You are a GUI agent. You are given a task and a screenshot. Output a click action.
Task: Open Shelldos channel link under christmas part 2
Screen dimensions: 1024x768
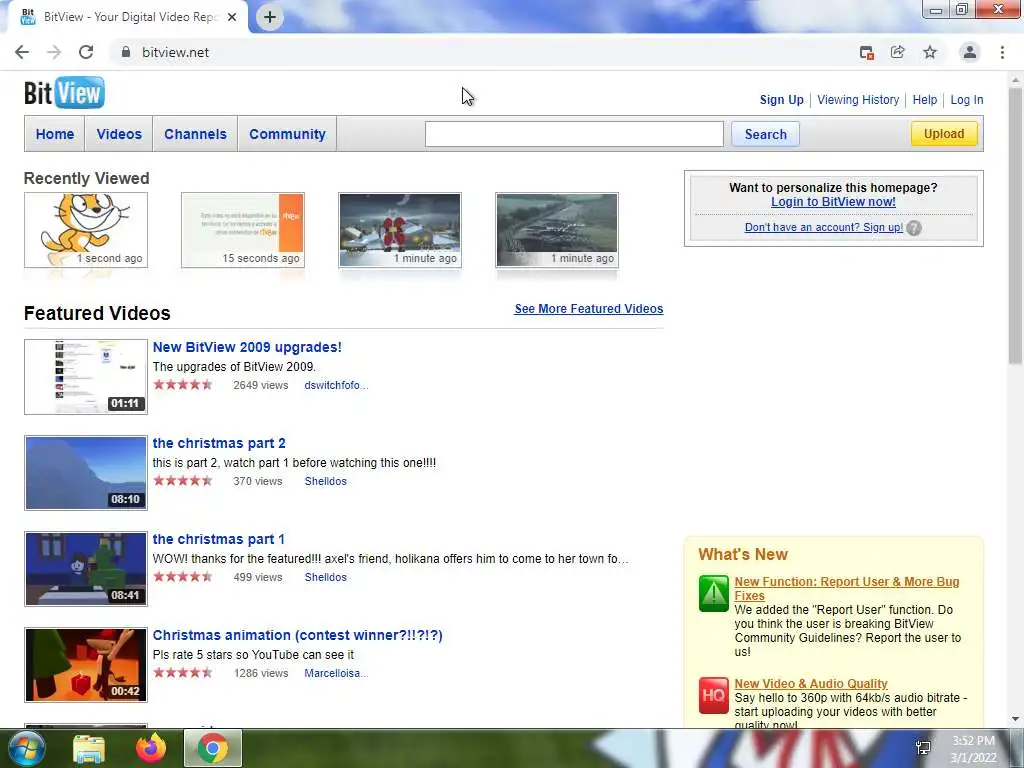point(325,481)
